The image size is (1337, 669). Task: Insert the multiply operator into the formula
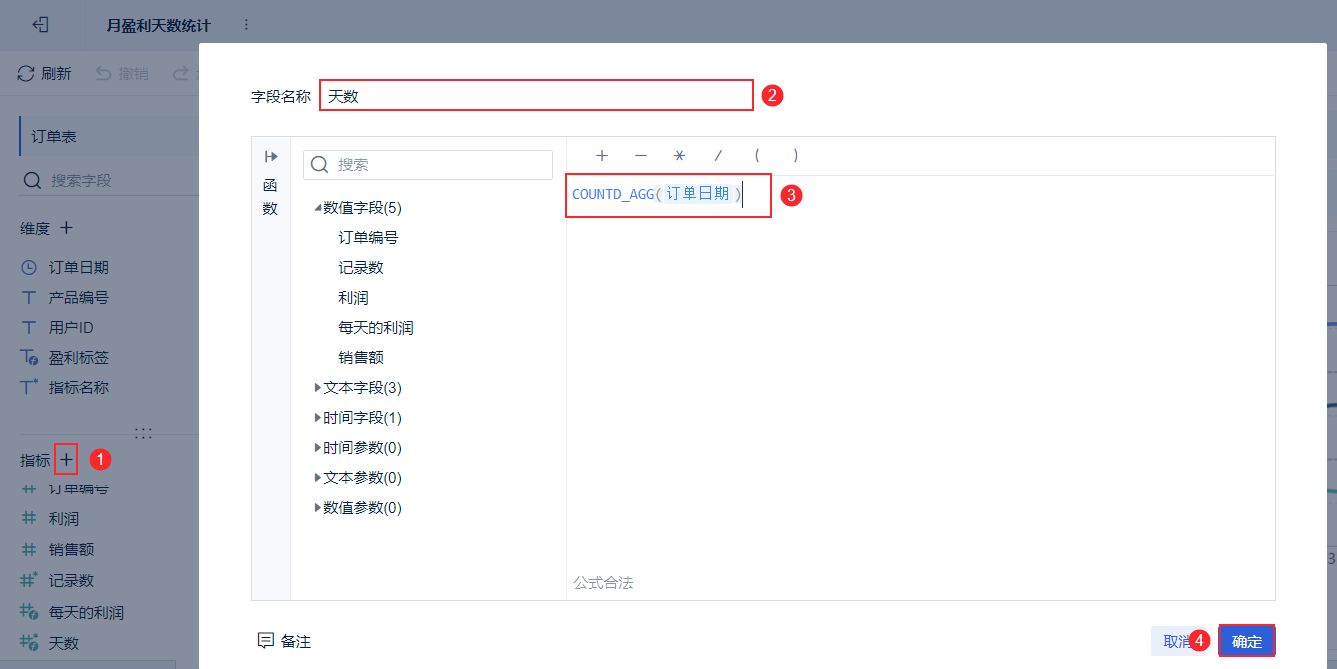coord(679,155)
